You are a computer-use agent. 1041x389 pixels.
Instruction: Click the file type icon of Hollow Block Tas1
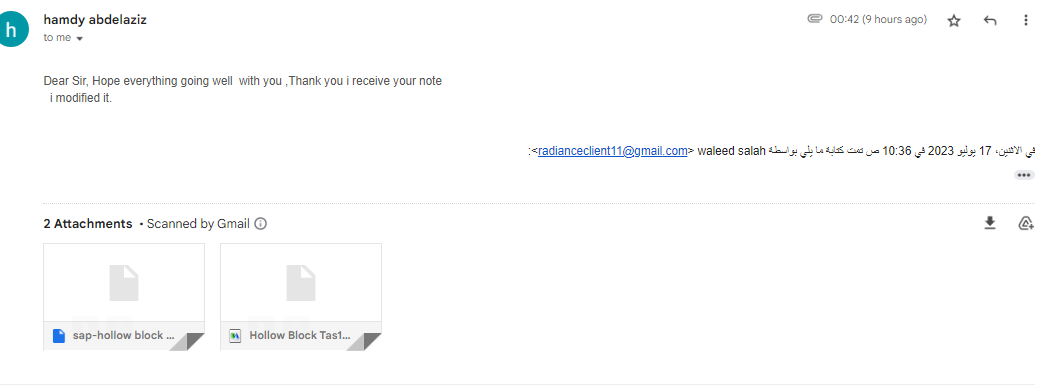click(234, 336)
